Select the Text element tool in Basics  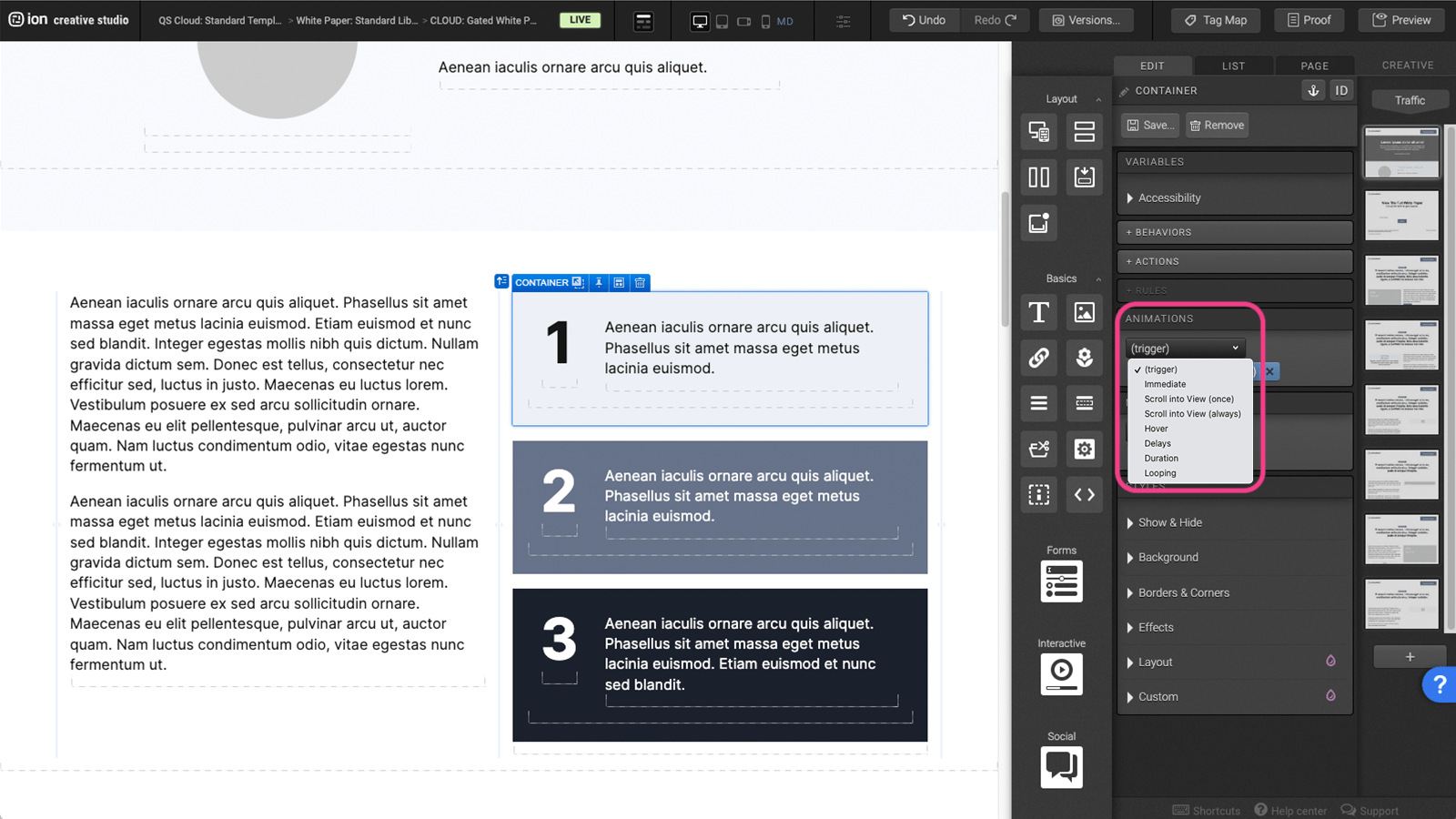1038,312
